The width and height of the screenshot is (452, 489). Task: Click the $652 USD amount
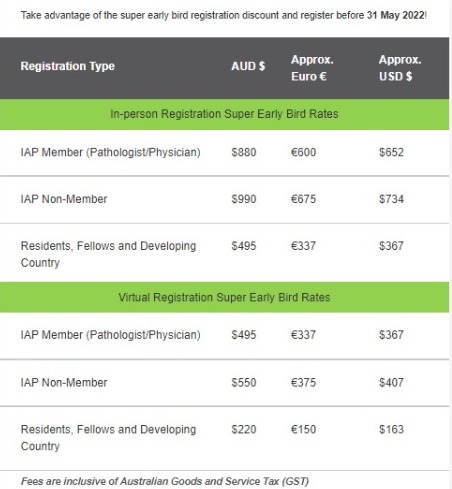(x=391, y=152)
